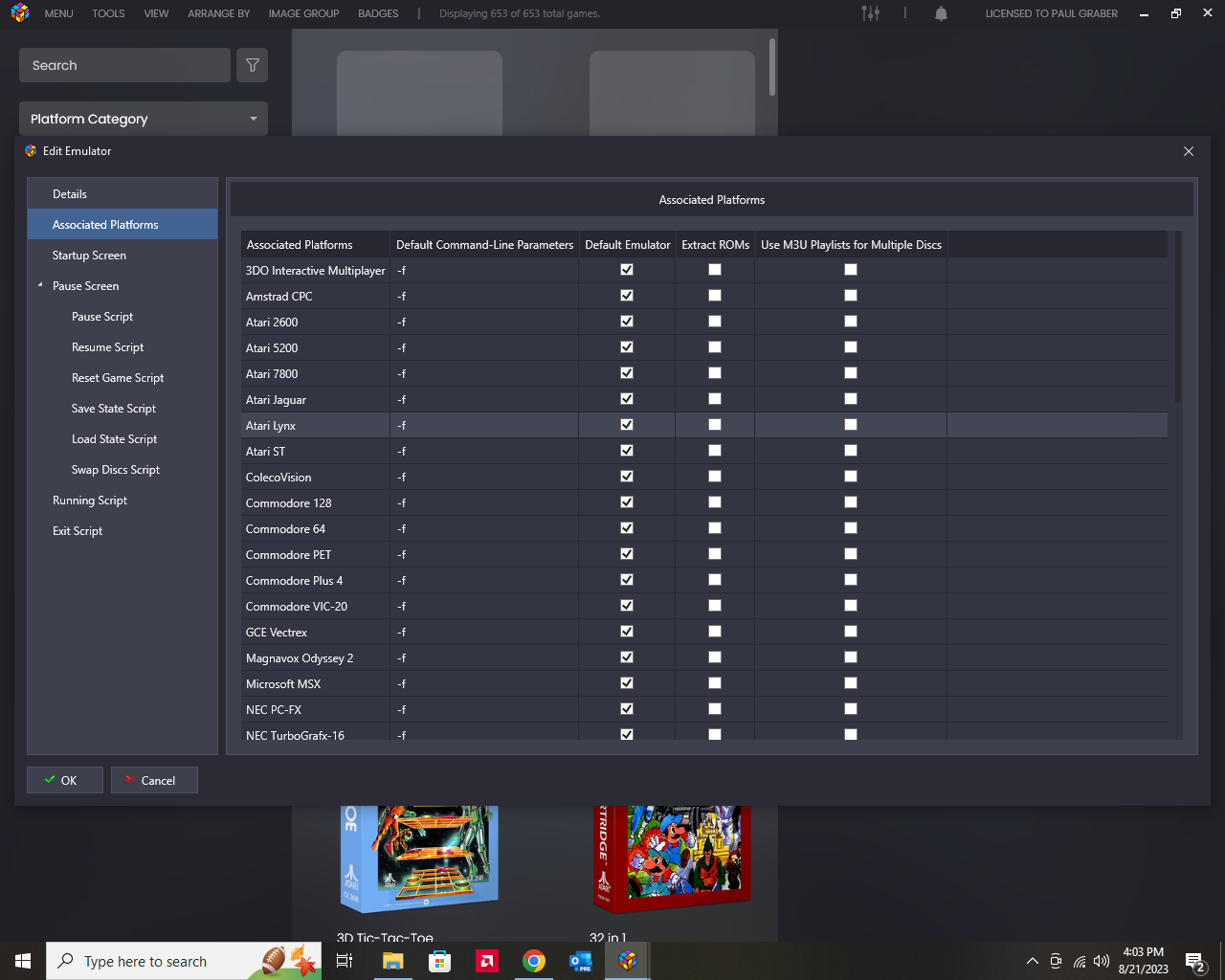
Task: Open the Action Center notifications icon
Action: [x=1194, y=961]
